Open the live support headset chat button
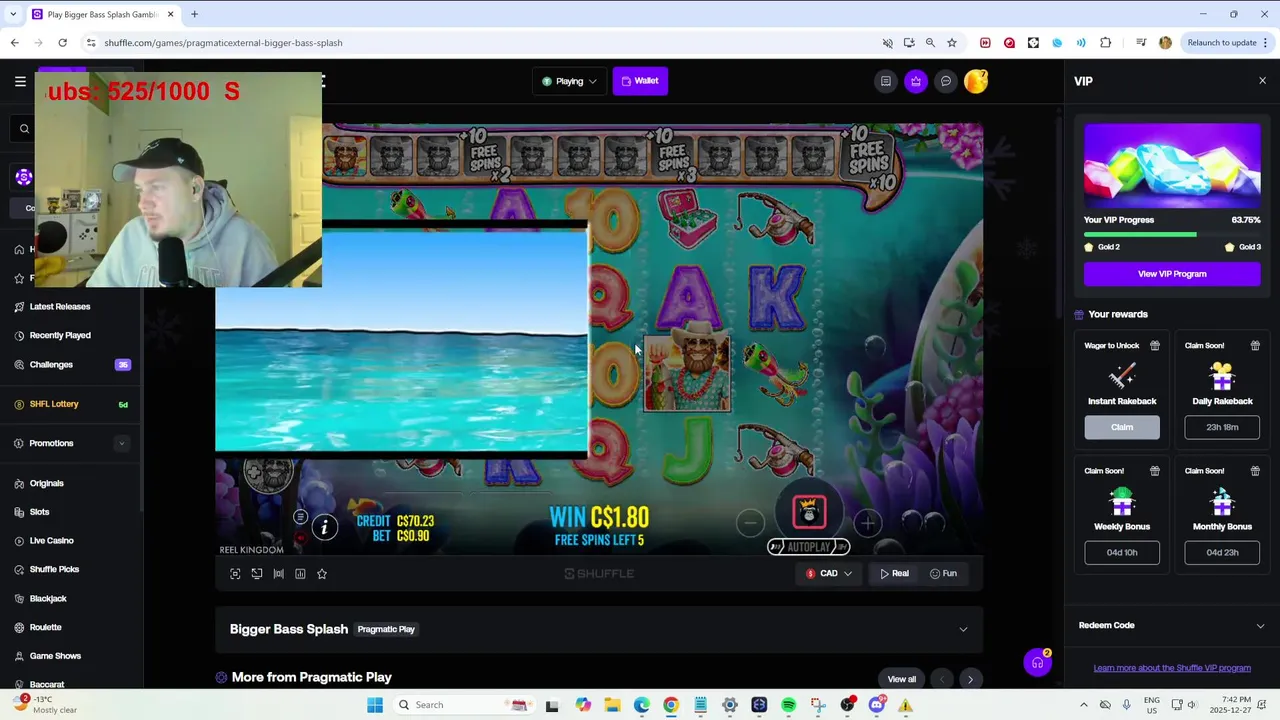This screenshot has width=1280, height=720. coord(1037,662)
